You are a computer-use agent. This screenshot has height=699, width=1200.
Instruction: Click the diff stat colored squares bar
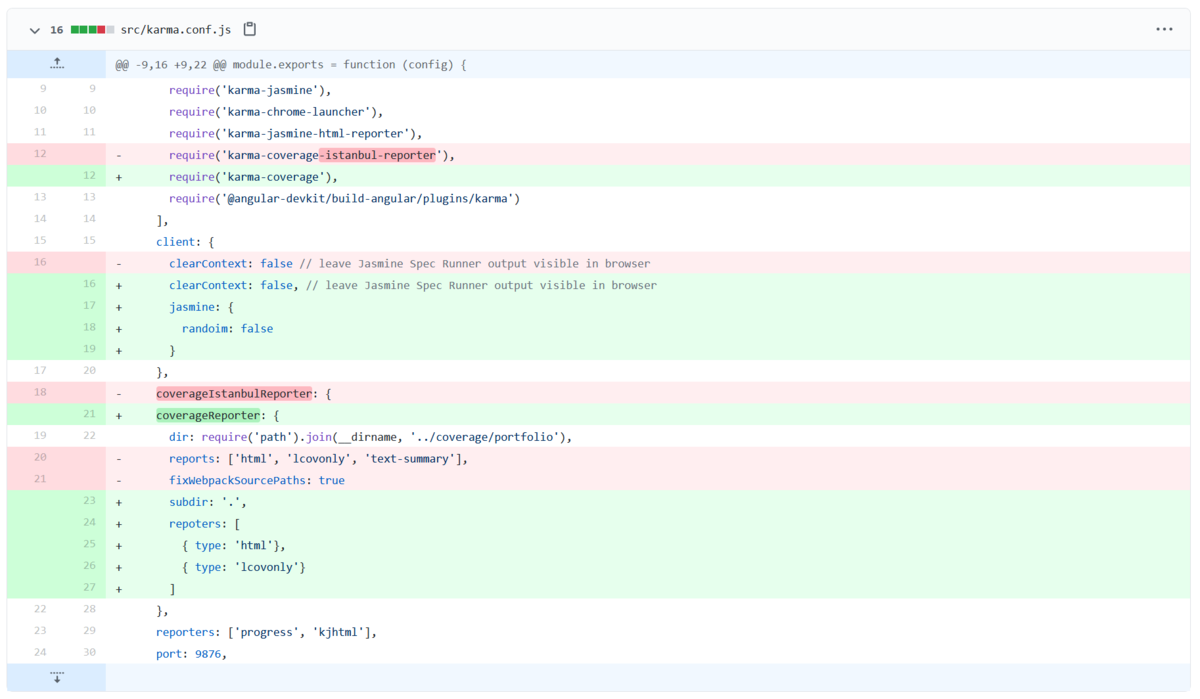coord(92,30)
